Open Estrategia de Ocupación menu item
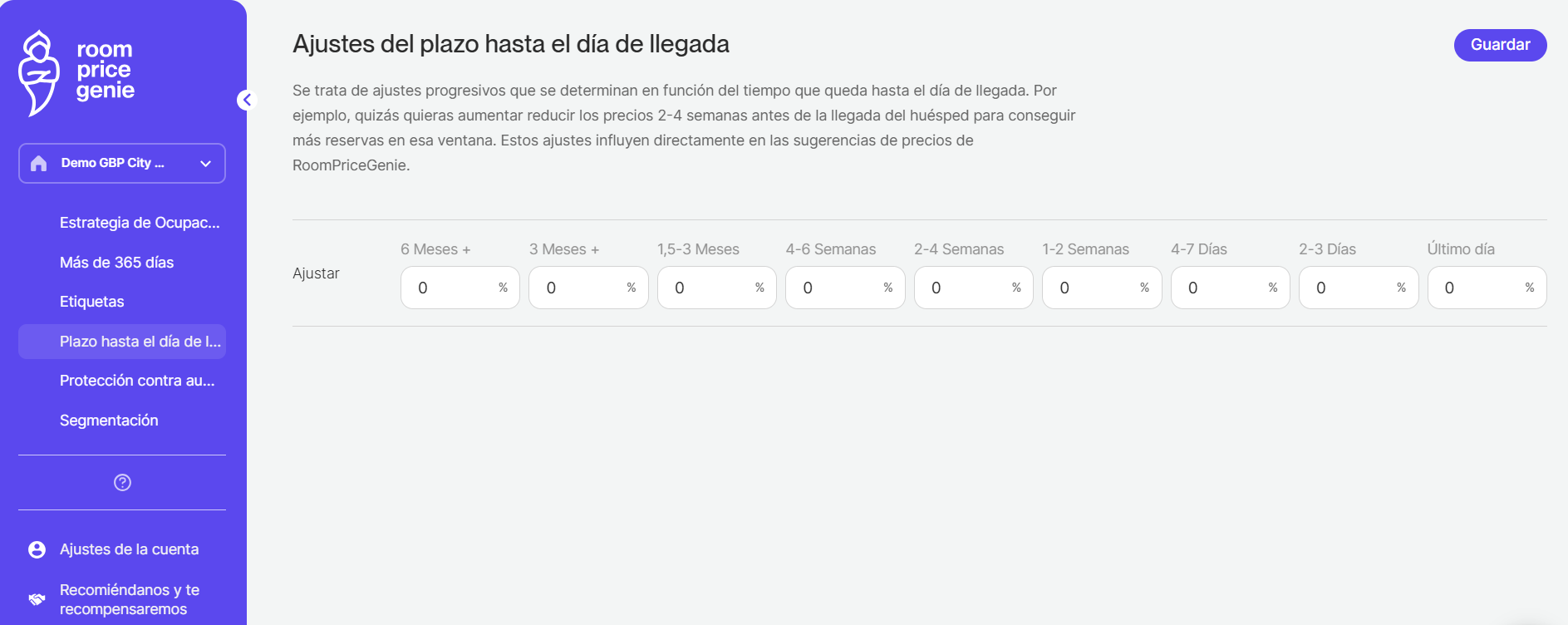The image size is (1568, 625). [140, 223]
